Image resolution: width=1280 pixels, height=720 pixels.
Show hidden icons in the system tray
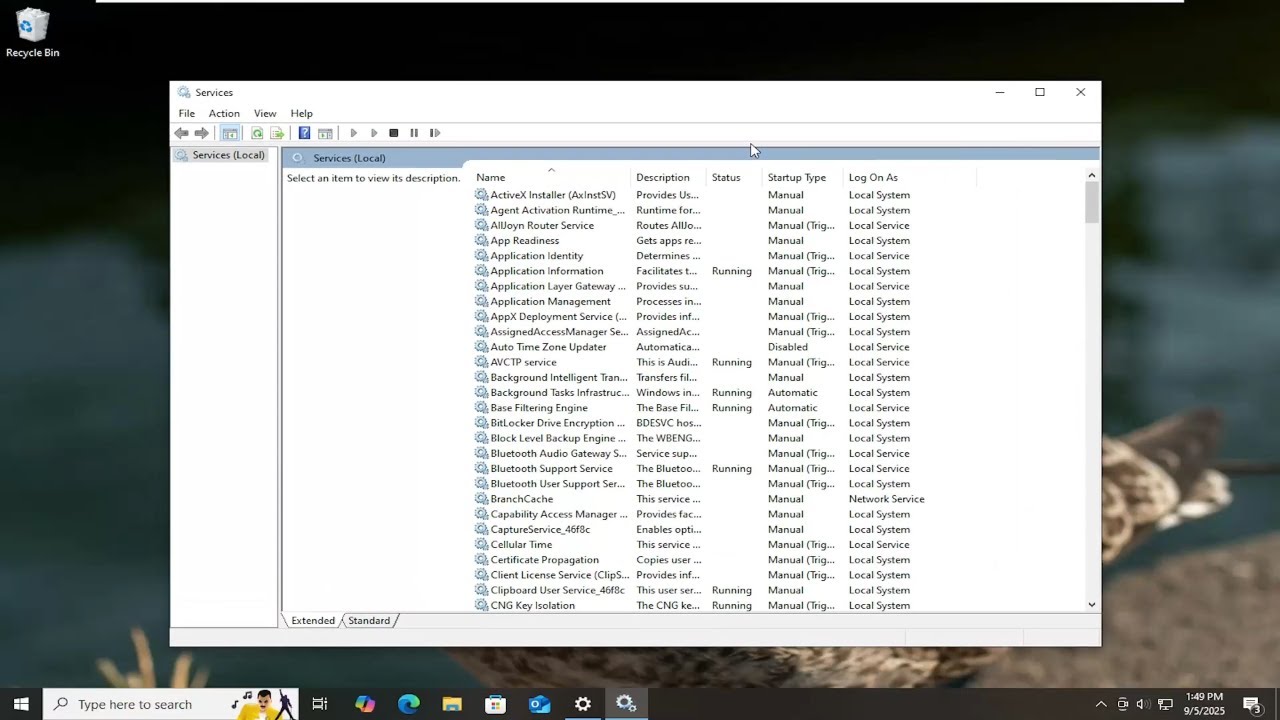coord(1101,704)
